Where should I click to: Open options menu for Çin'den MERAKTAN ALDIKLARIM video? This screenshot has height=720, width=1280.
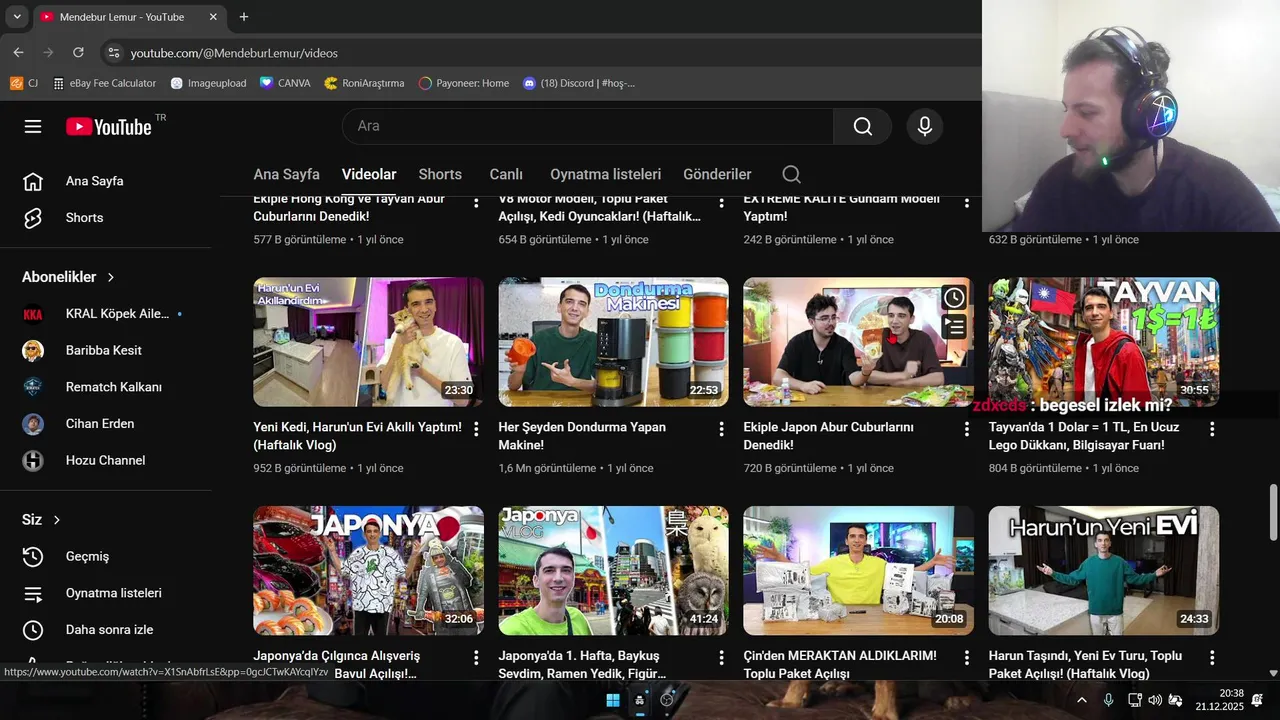point(966,658)
